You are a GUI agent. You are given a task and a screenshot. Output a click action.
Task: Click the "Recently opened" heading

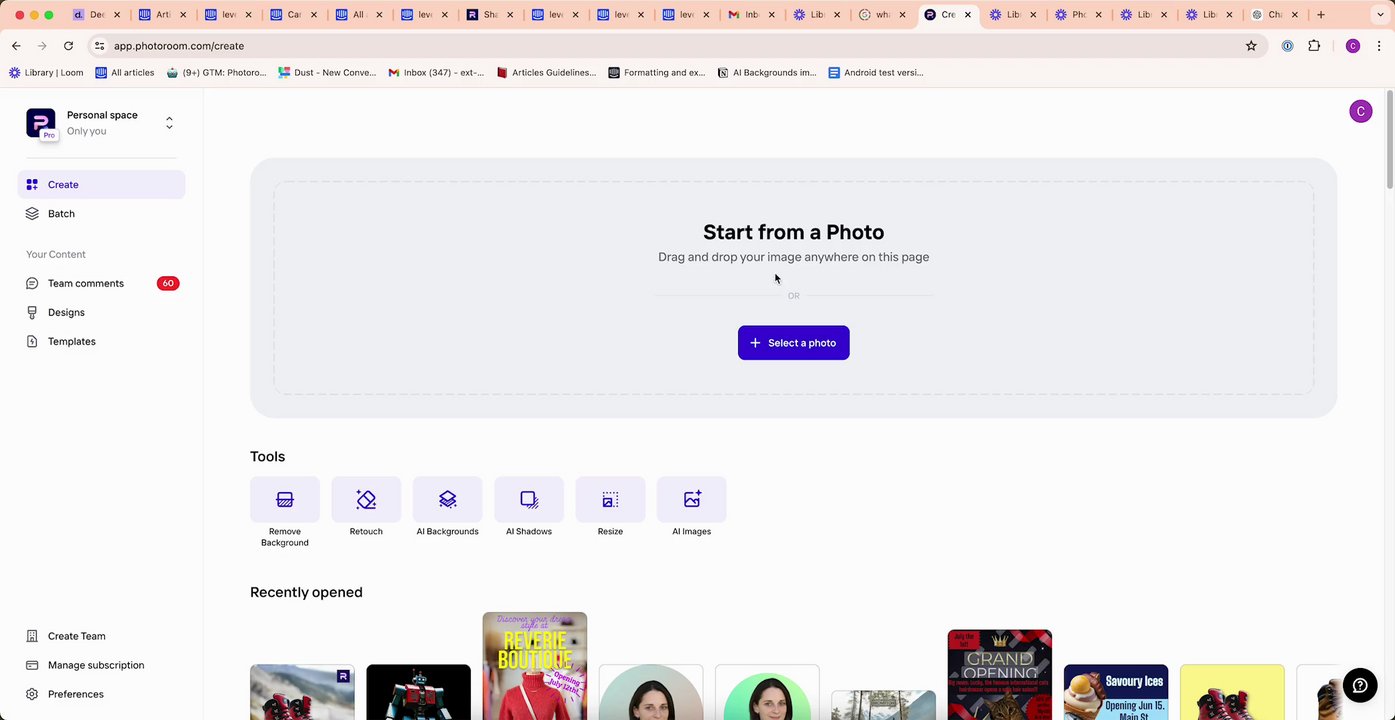(306, 592)
